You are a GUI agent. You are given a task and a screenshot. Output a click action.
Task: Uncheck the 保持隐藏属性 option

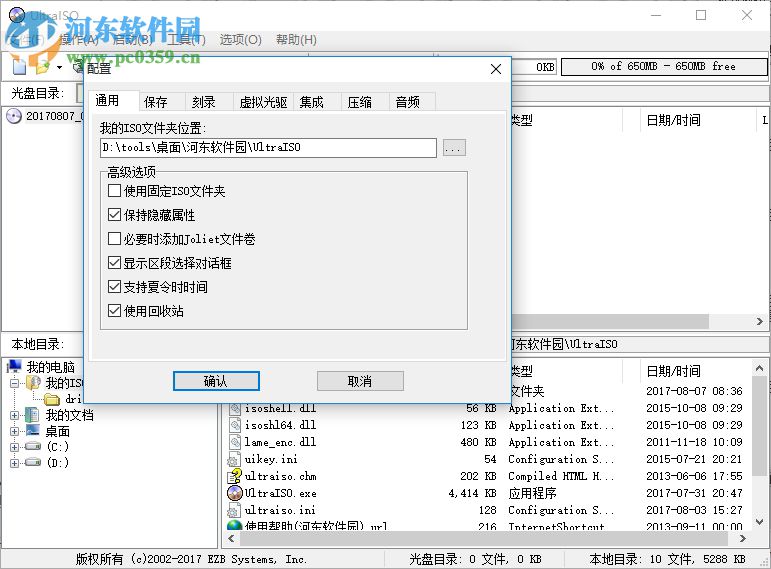pyautogui.click(x=114, y=214)
